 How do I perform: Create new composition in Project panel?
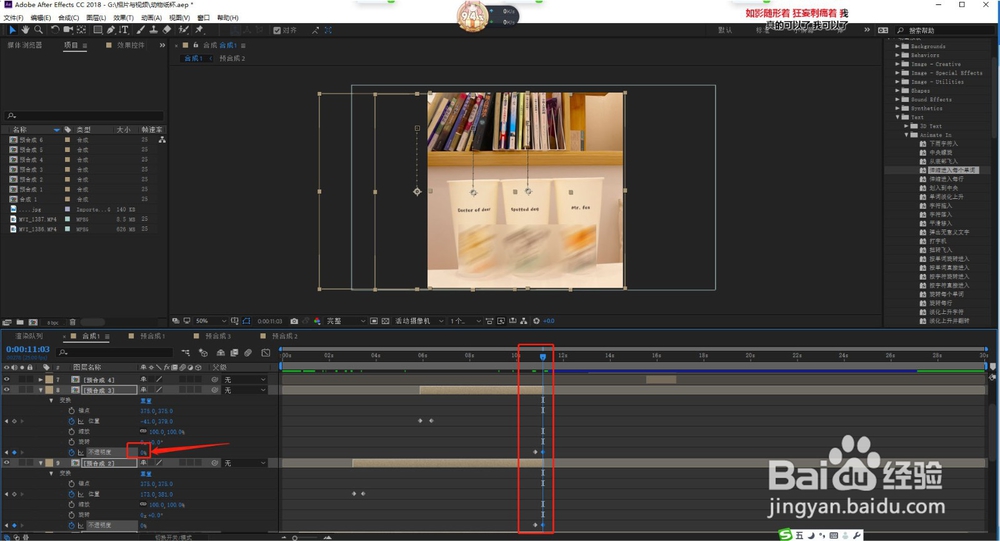click(33, 322)
